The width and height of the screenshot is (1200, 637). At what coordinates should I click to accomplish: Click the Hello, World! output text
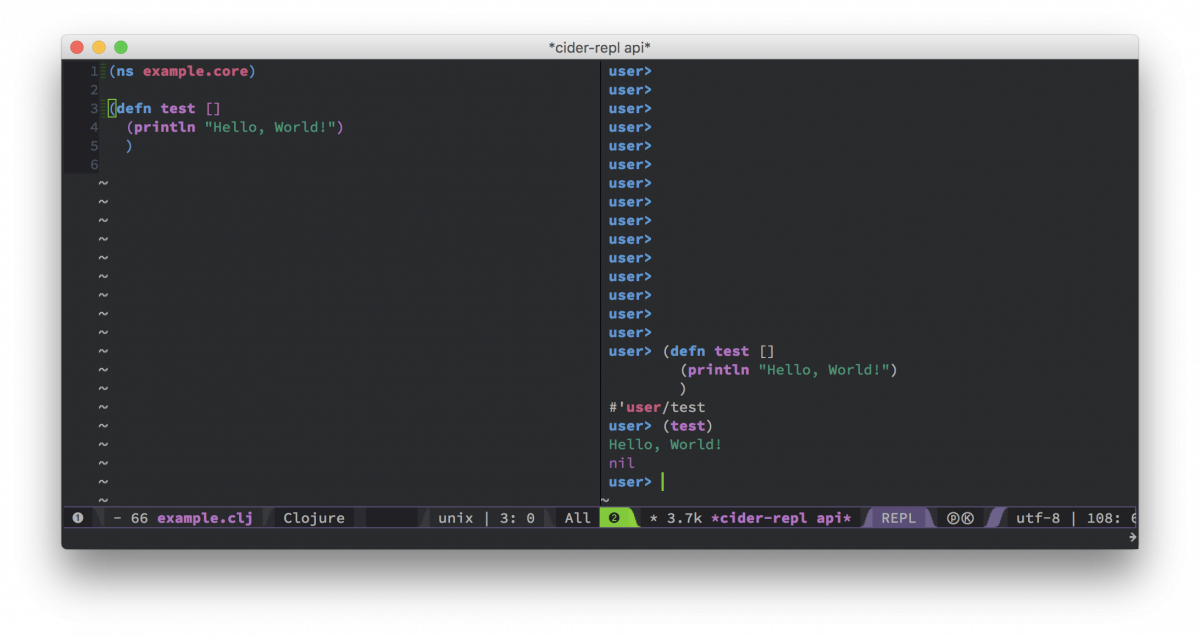click(665, 444)
